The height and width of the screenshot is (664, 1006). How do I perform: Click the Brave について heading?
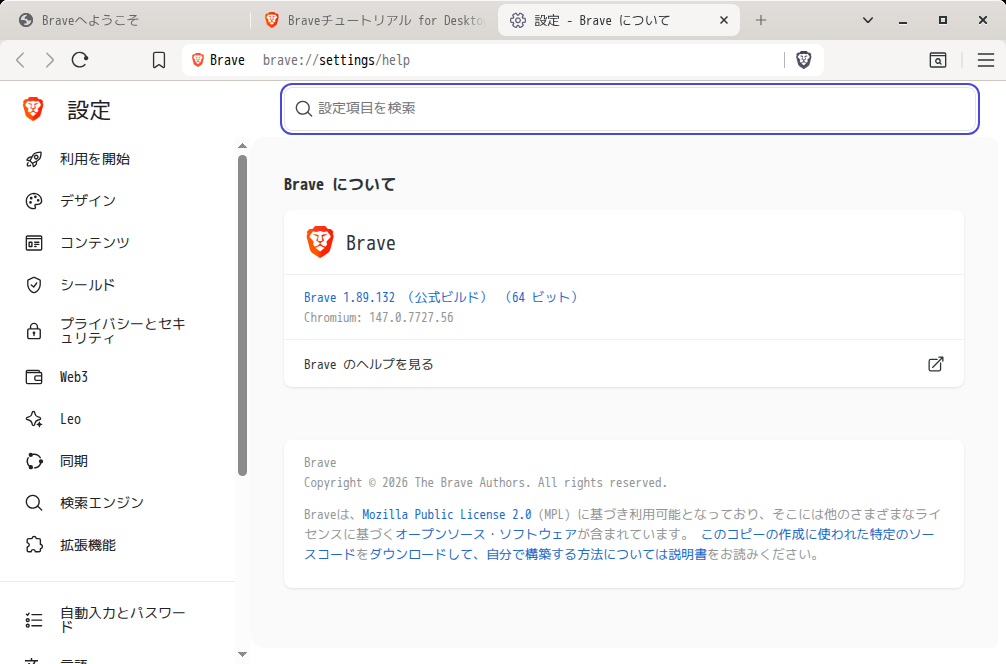339,185
